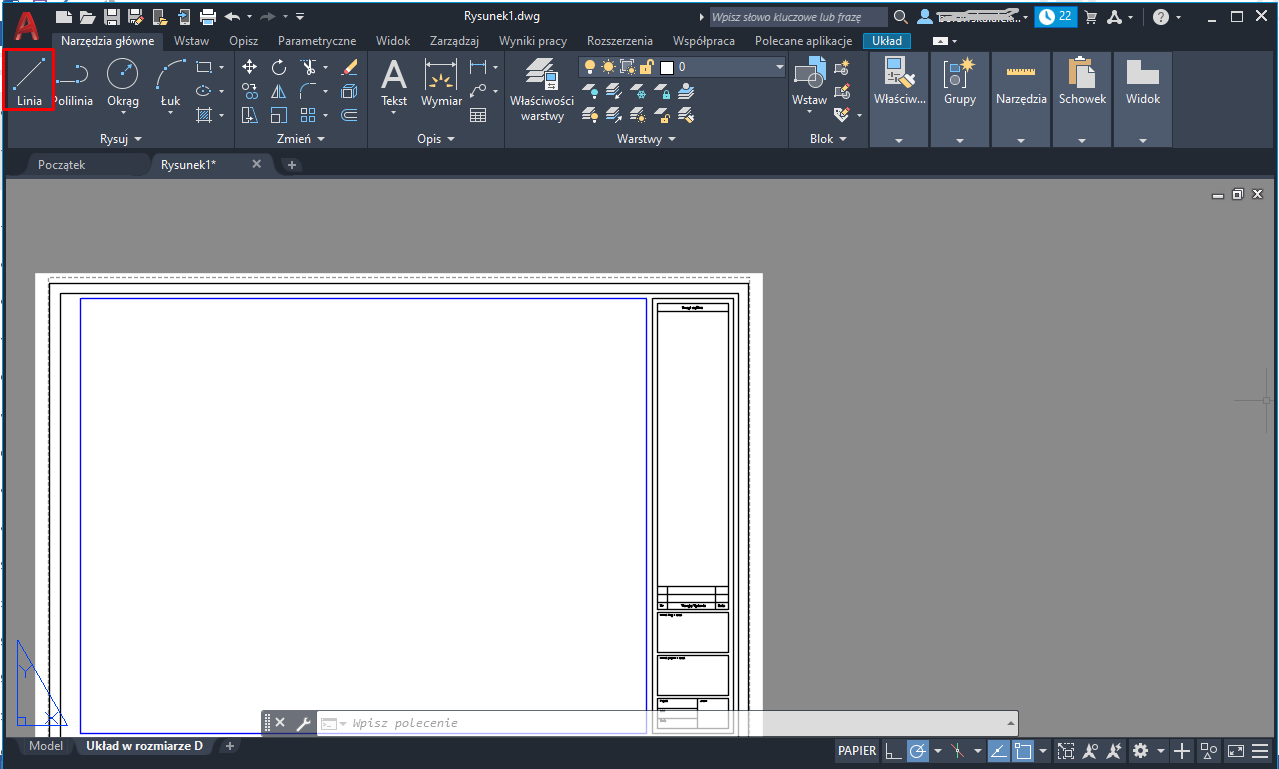
Task: Switch to the Początek file tab
Action: click(x=62, y=165)
